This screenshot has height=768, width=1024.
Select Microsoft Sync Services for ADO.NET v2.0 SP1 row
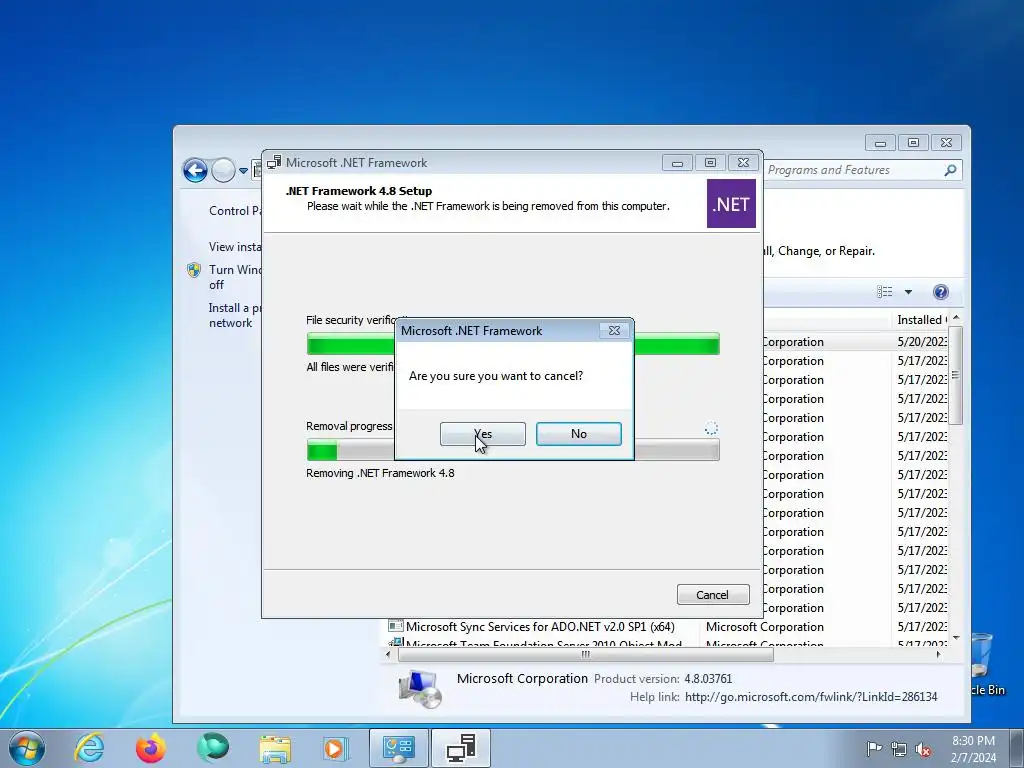[666, 626]
